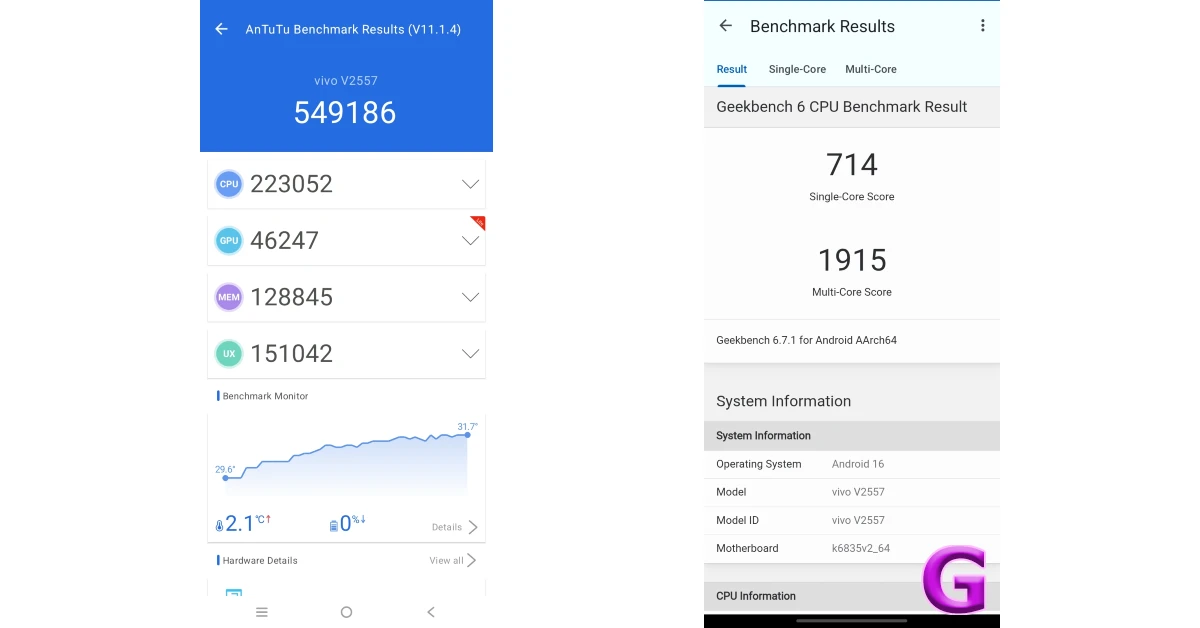Tap the 31.7° end point on graph
The width and height of the screenshot is (1200, 628).
[467, 434]
